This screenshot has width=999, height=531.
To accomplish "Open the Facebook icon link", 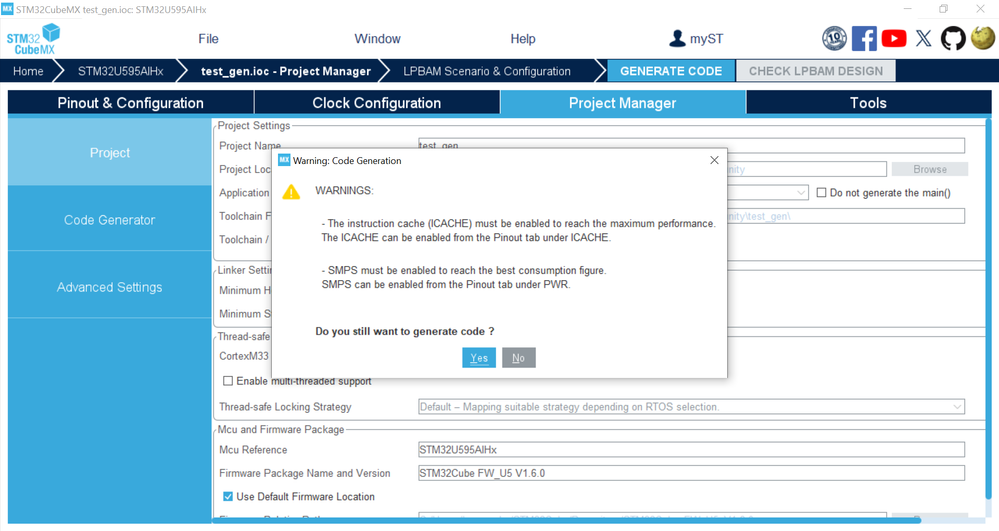I will [x=864, y=38].
